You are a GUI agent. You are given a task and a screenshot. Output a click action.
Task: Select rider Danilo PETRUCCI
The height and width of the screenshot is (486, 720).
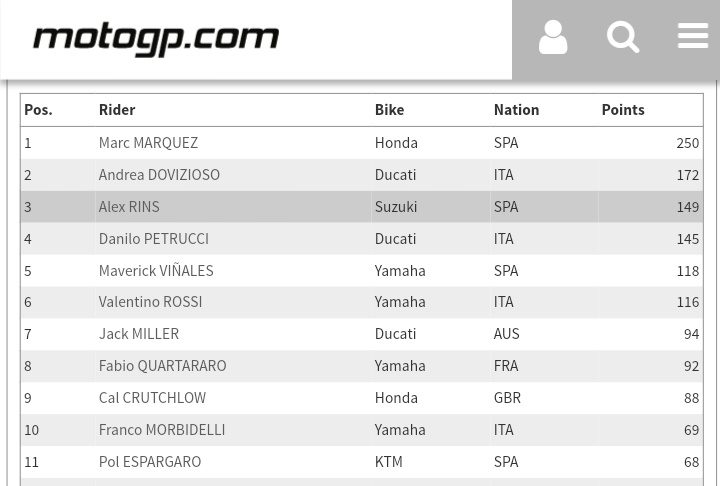[154, 239]
